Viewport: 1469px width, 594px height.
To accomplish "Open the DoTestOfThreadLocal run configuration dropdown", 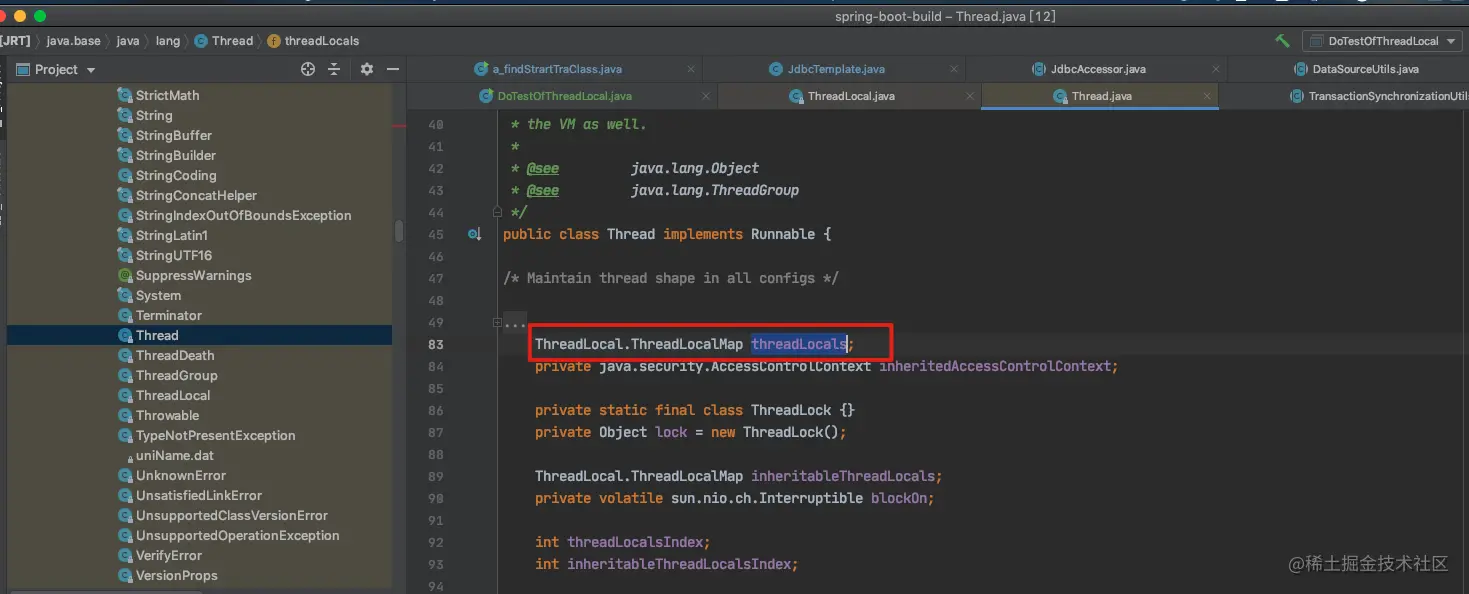I will (x=1384, y=41).
